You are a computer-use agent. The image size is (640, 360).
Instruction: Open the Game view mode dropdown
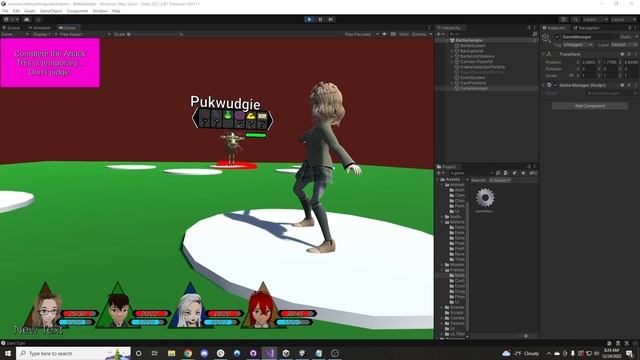pos(15,34)
